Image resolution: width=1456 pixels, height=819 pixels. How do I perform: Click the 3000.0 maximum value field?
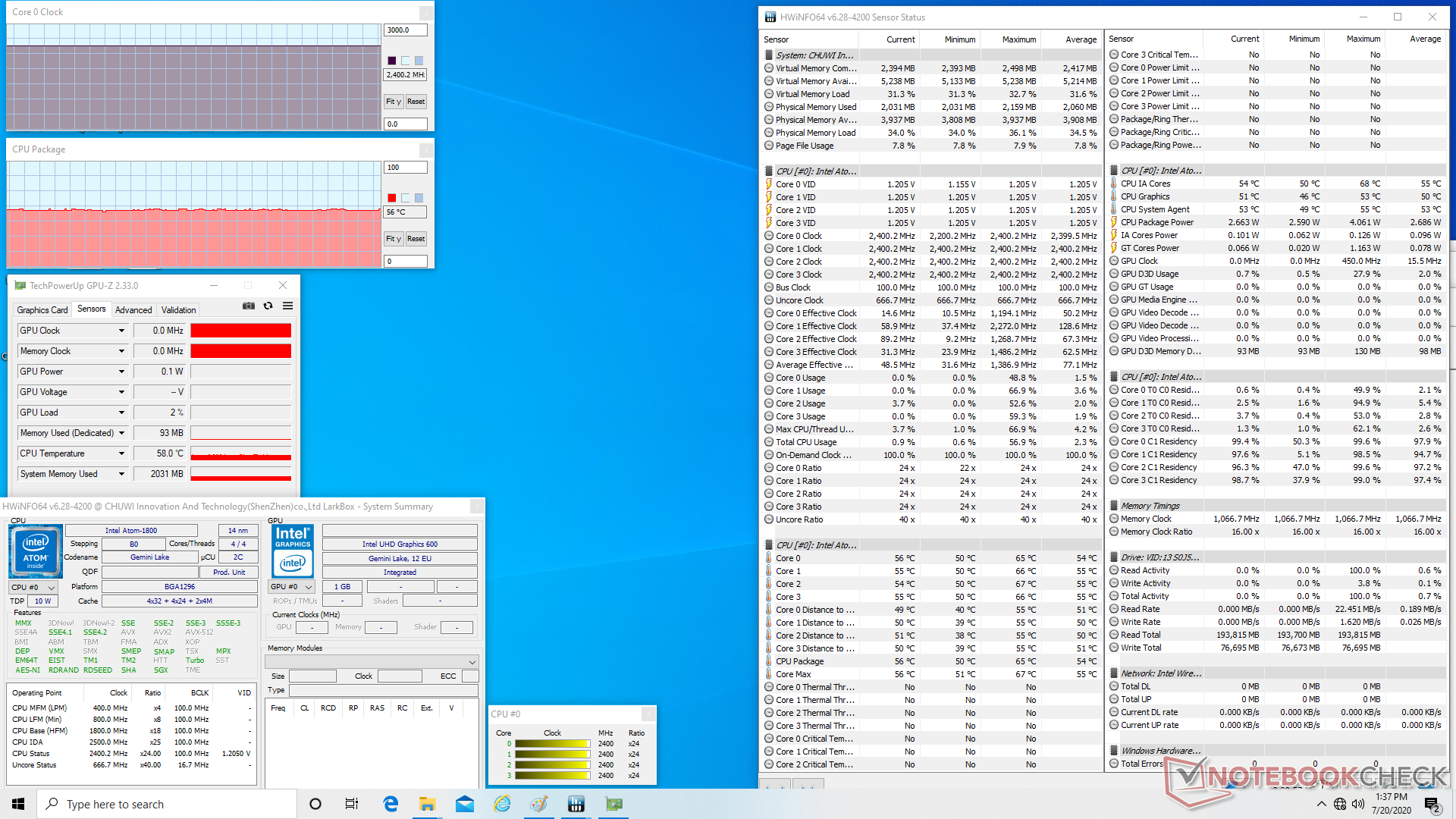click(405, 30)
